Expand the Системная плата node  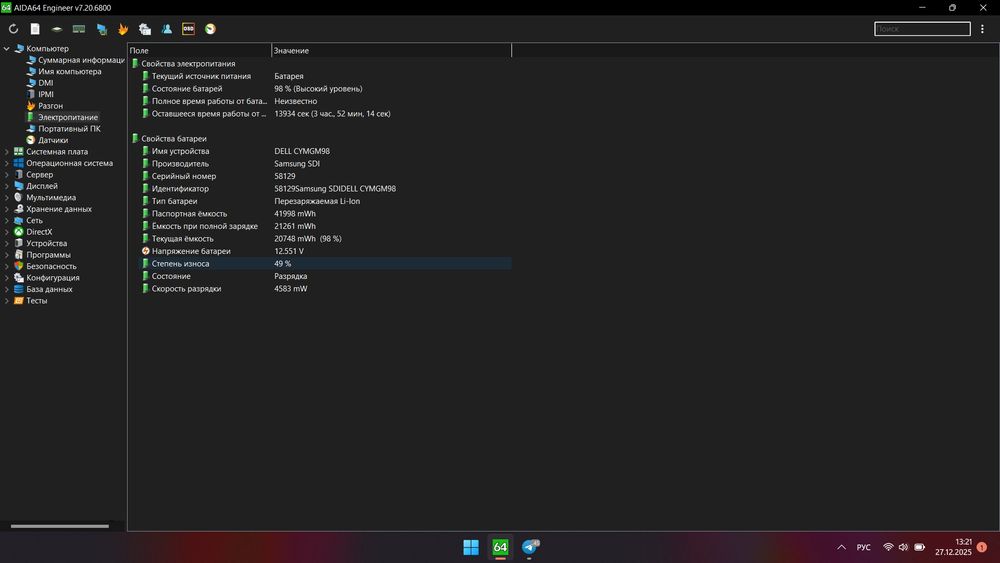6,152
